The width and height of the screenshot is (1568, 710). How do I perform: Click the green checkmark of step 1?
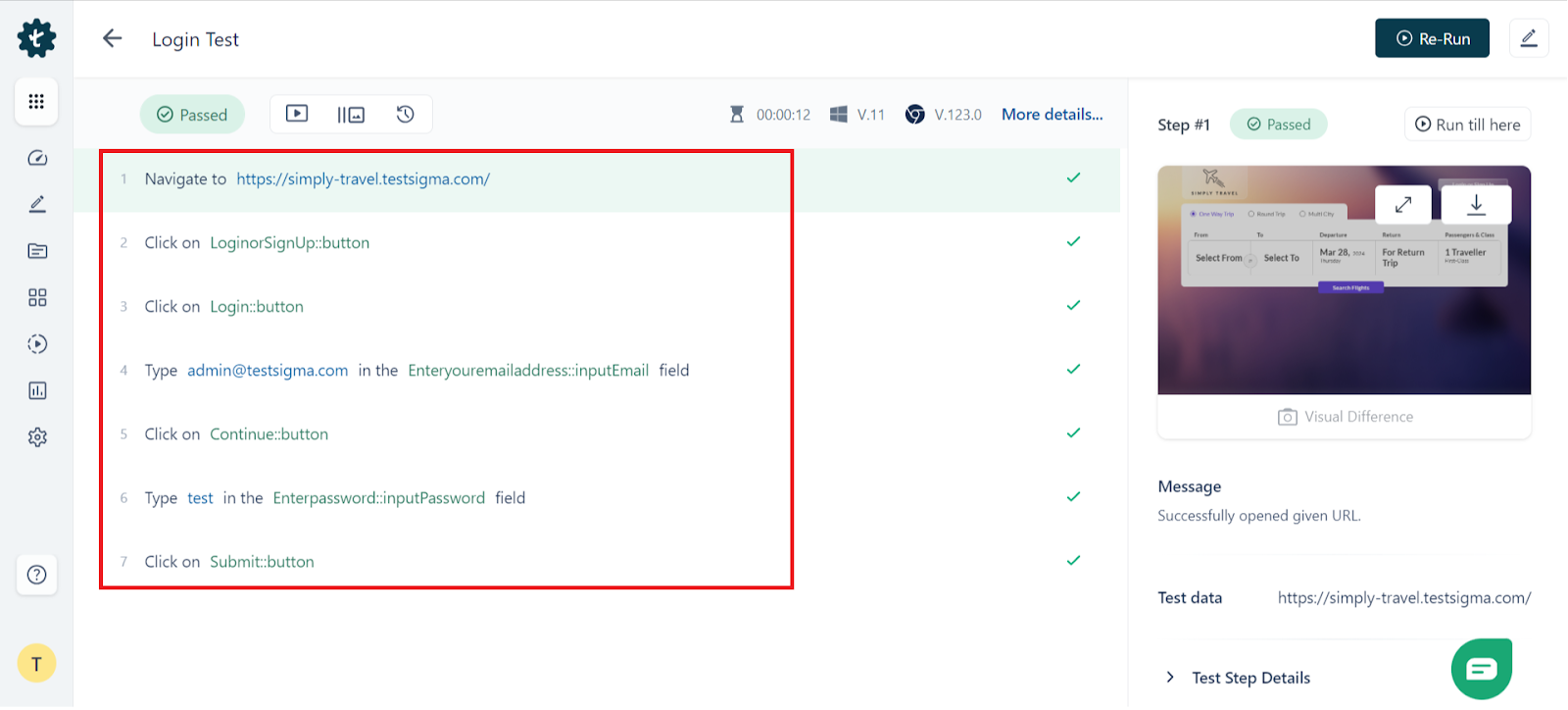point(1073,177)
